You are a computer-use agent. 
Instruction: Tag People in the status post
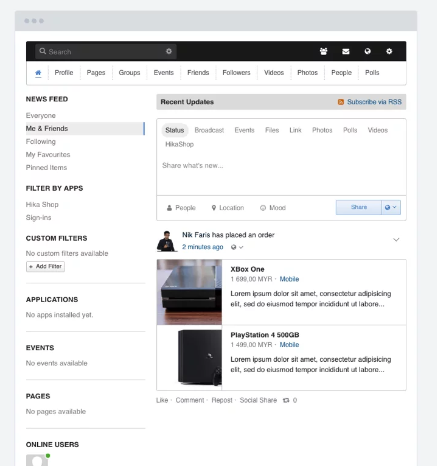point(181,208)
